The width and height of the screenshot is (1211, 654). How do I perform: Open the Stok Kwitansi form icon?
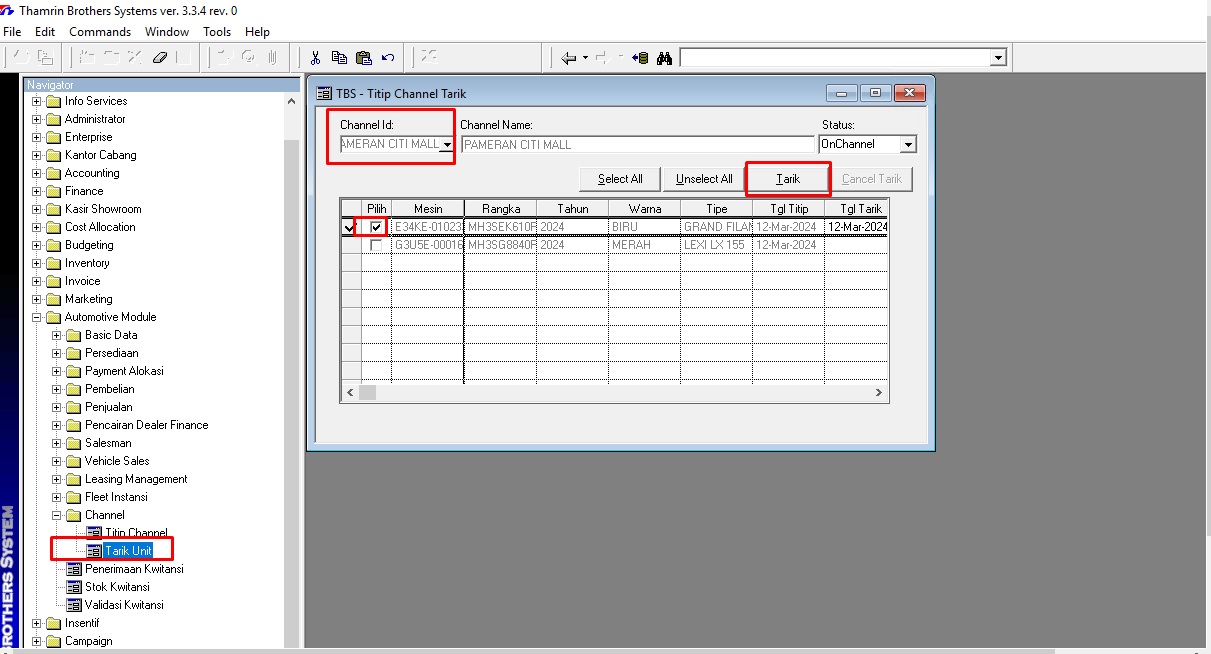(x=74, y=587)
